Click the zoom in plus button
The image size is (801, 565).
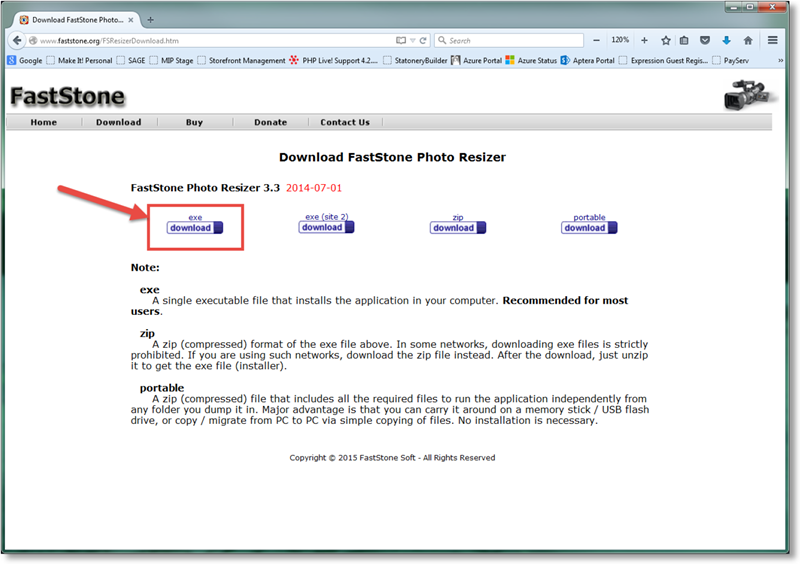[x=644, y=40]
